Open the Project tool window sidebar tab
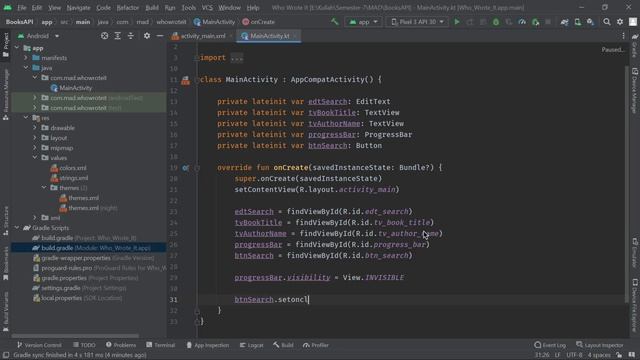640x360 pixels. tap(5, 44)
